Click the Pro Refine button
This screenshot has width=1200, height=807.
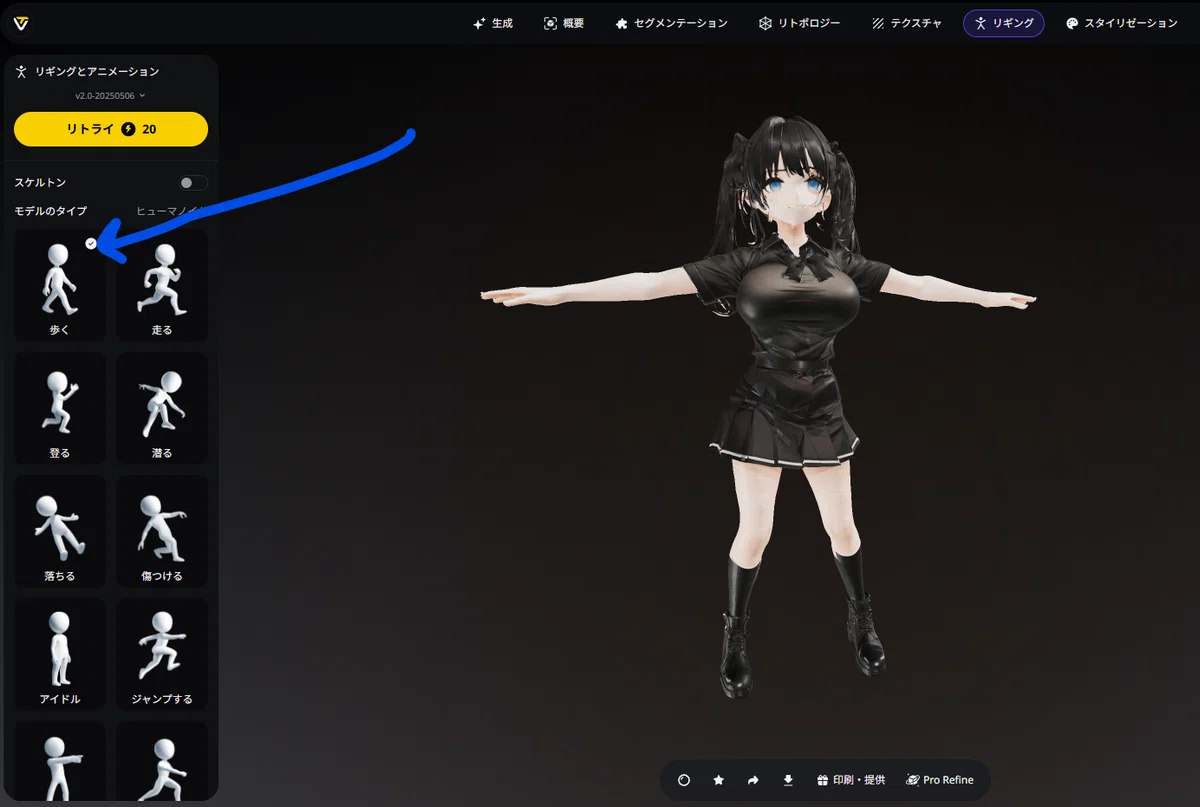[940, 780]
